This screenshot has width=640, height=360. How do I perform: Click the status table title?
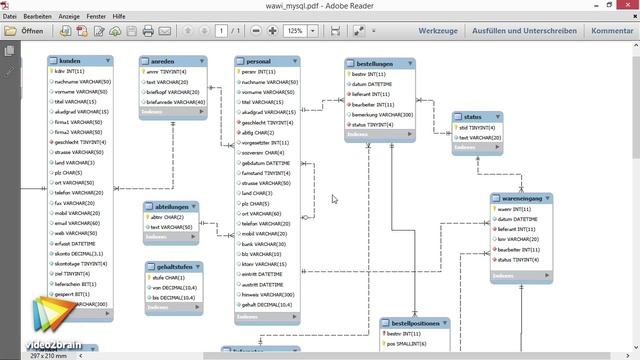pos(473,117)
